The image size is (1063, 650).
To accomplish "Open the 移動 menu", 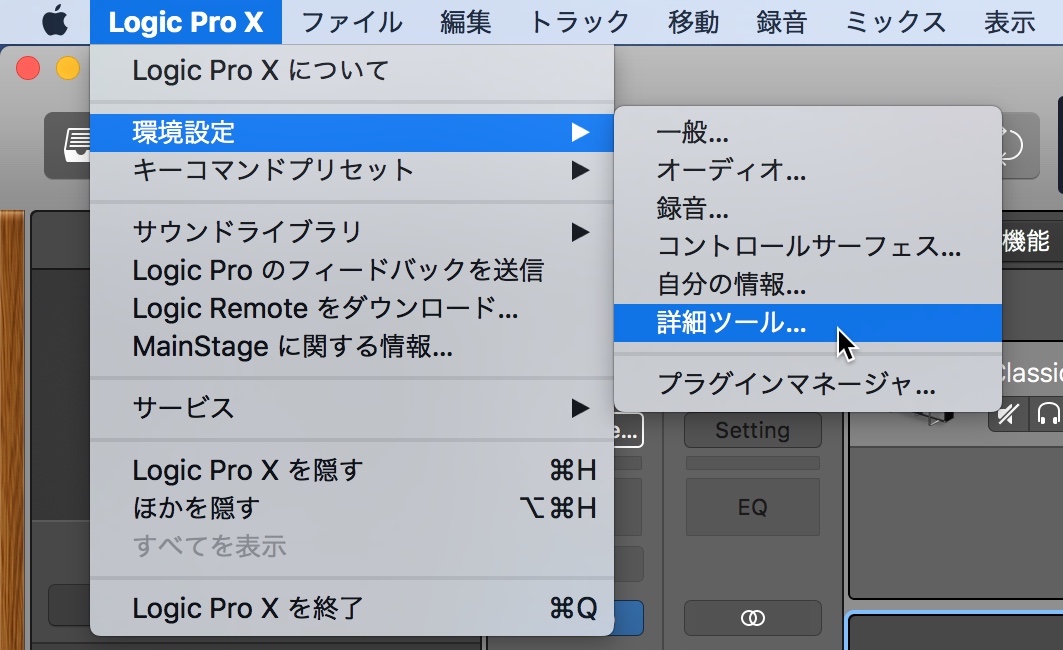I will pyautogui.click(x=693, y=22).
